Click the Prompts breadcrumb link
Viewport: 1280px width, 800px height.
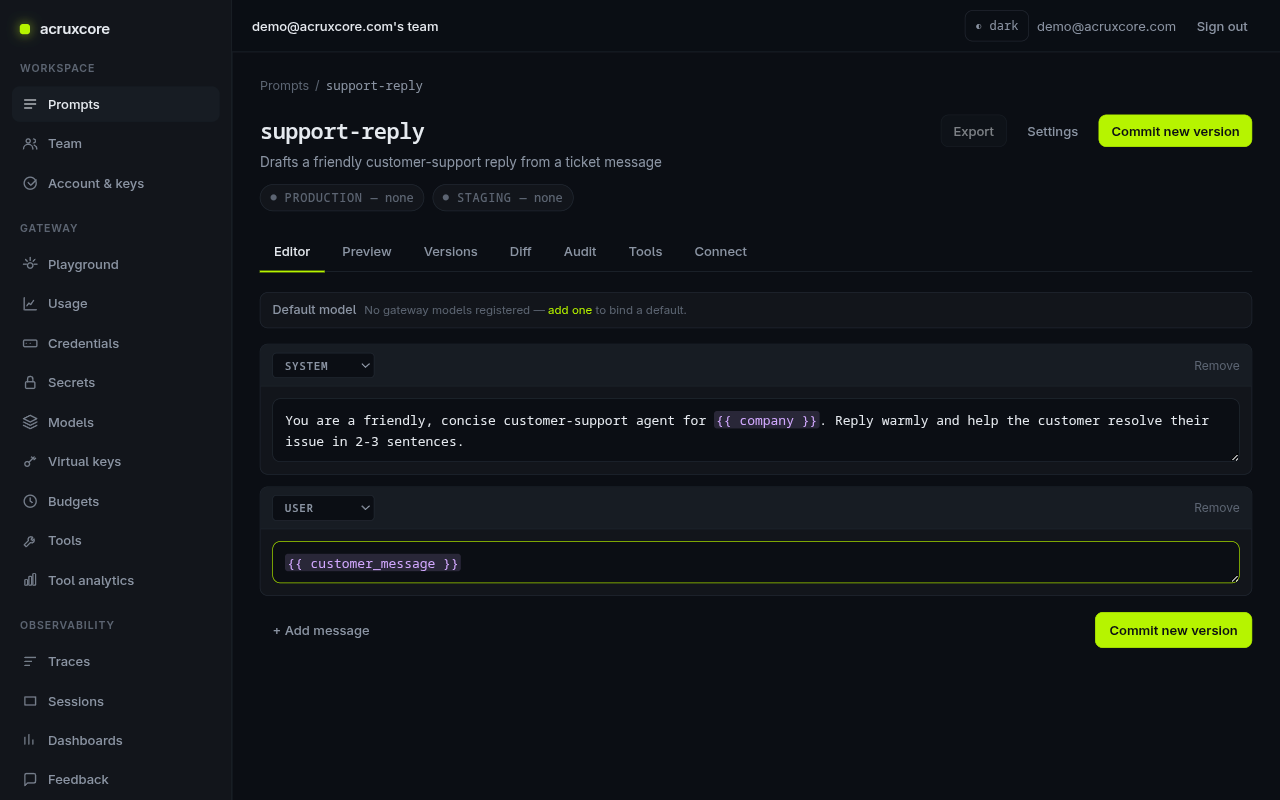point(284,85)
